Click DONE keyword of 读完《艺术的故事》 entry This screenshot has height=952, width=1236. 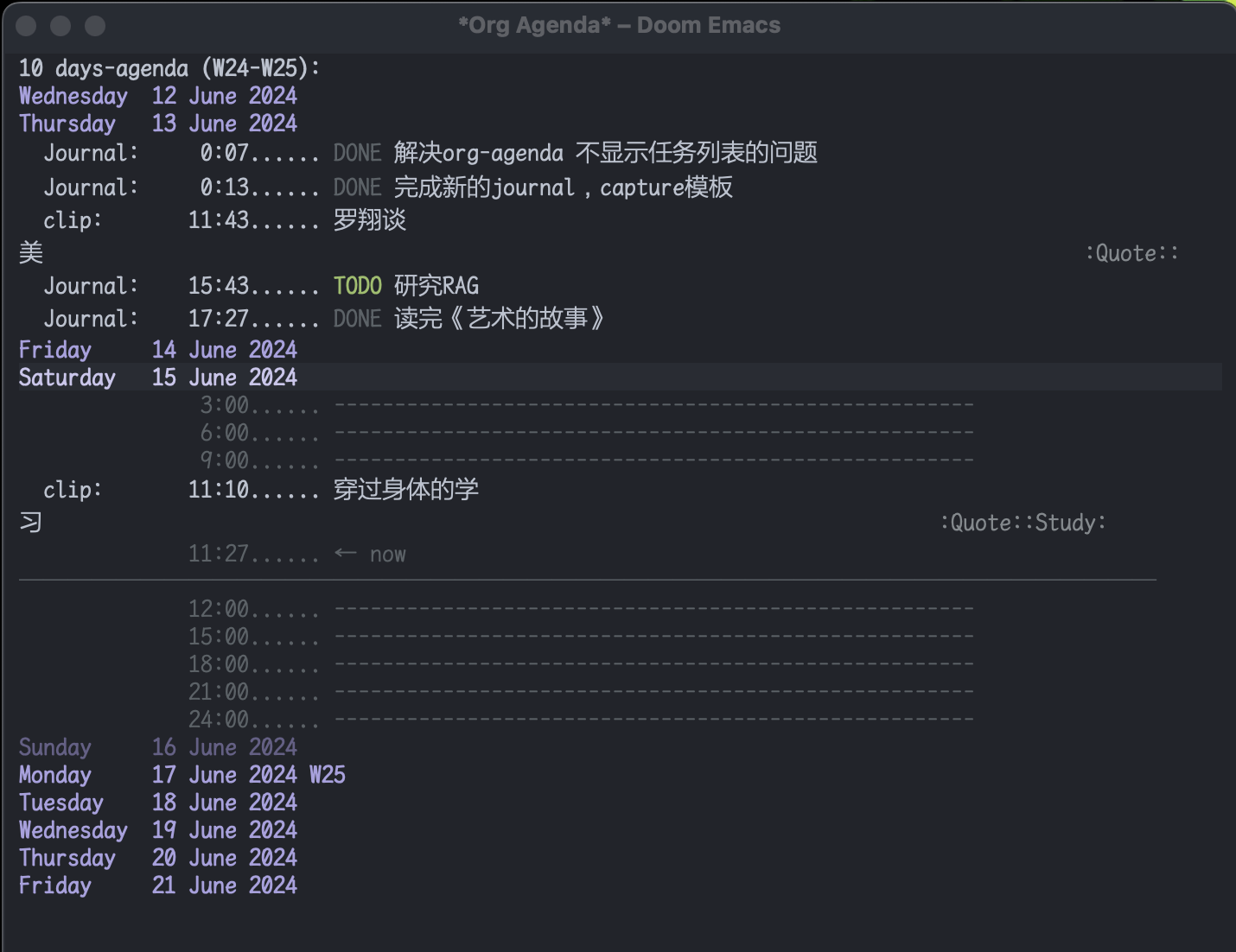[357, 319]
